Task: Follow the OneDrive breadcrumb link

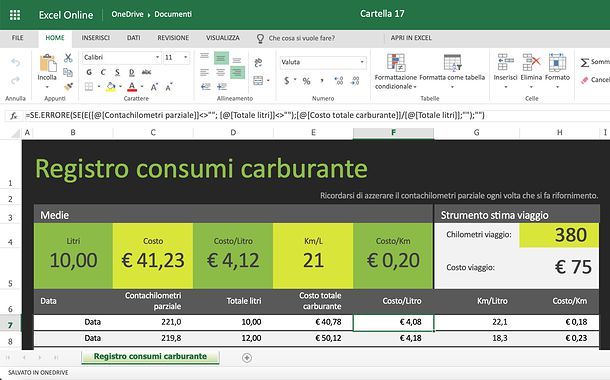Action: click(128, 14)
